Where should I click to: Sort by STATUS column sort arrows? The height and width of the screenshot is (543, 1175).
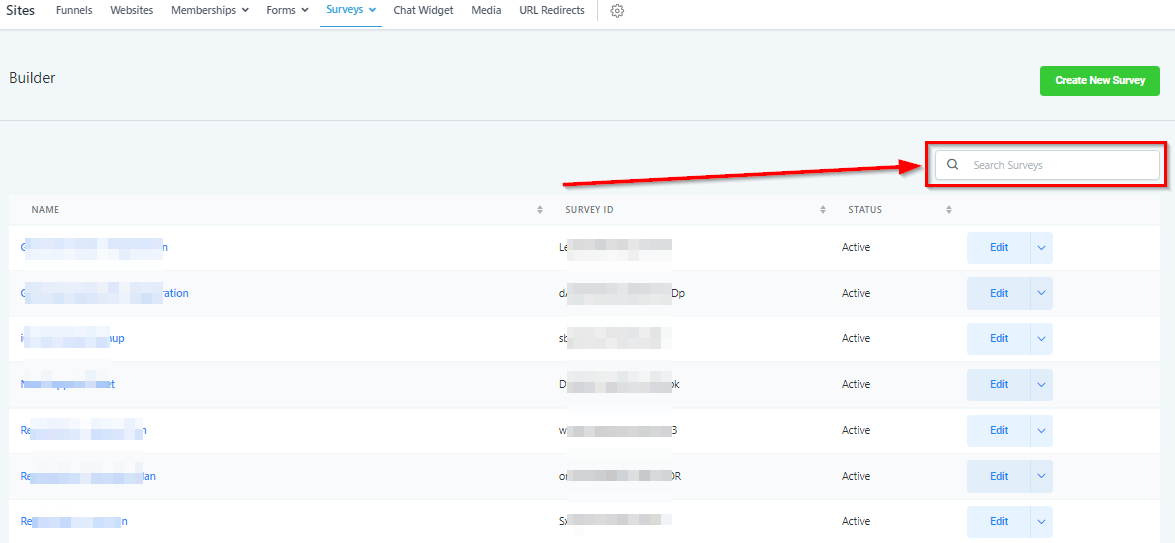point(948,210)
